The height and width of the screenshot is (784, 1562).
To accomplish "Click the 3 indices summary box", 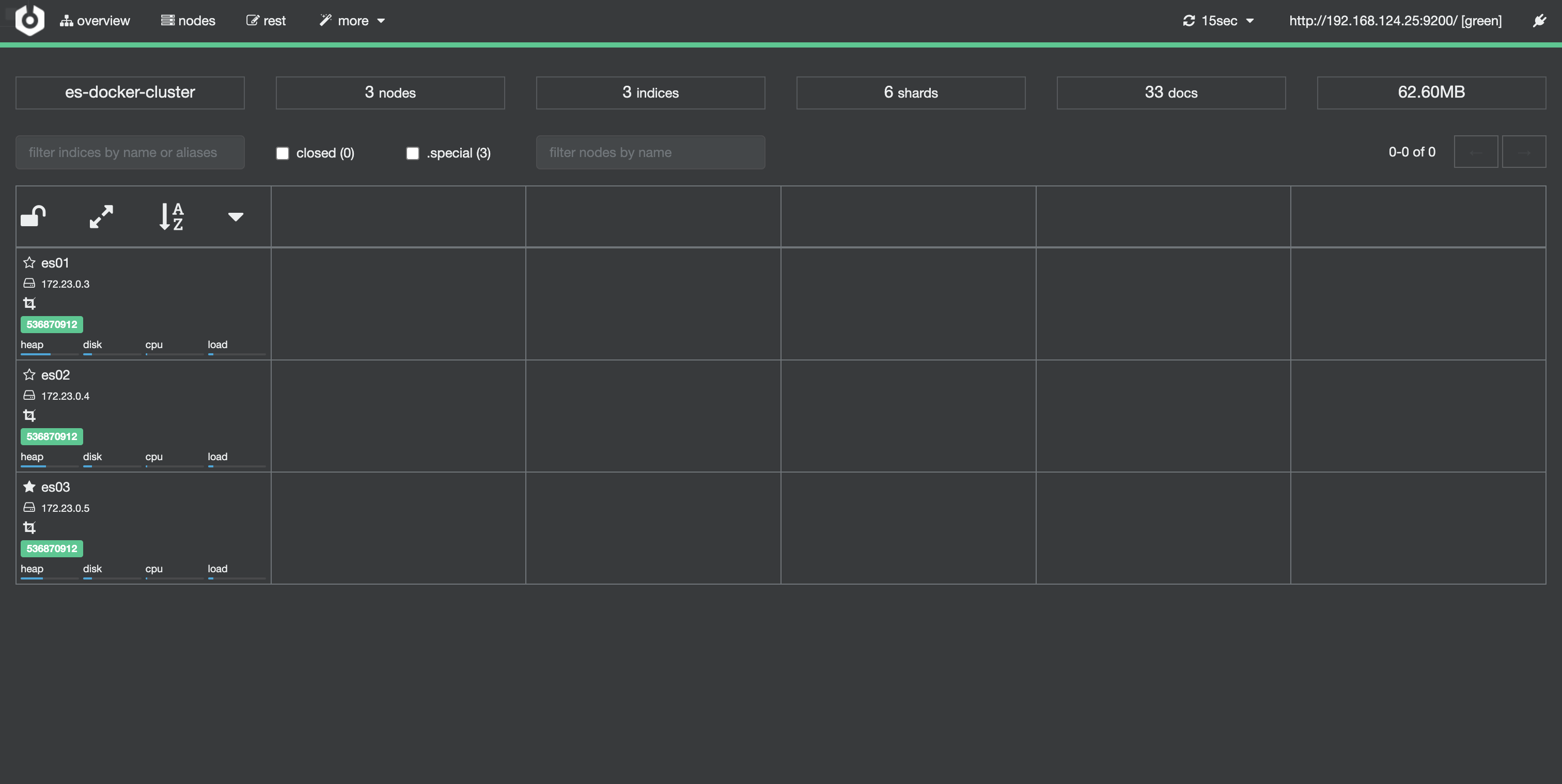I will [x=651, y=92].
